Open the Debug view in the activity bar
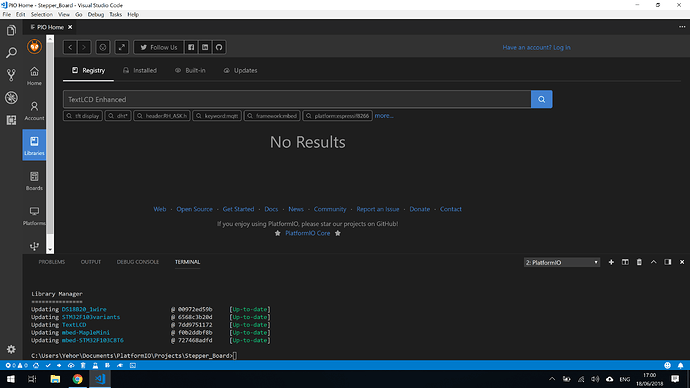This screenshot has height=388, width=690. tap(11, 97)
